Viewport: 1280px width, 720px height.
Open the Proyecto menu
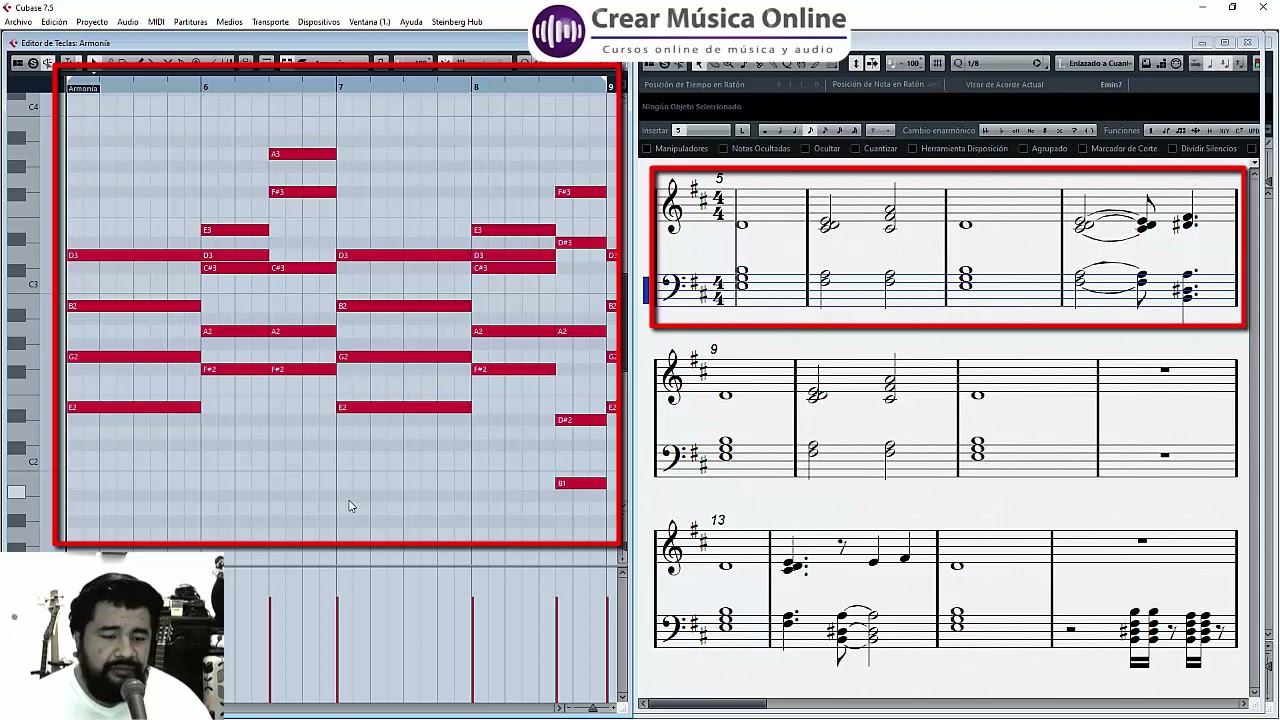point(92,22)
